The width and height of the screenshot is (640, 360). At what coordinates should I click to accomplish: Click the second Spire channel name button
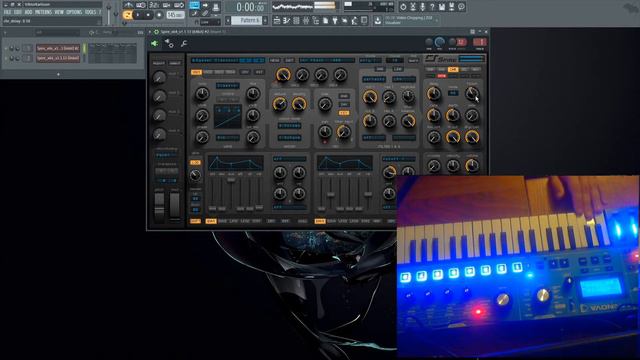tap(58, 58)
